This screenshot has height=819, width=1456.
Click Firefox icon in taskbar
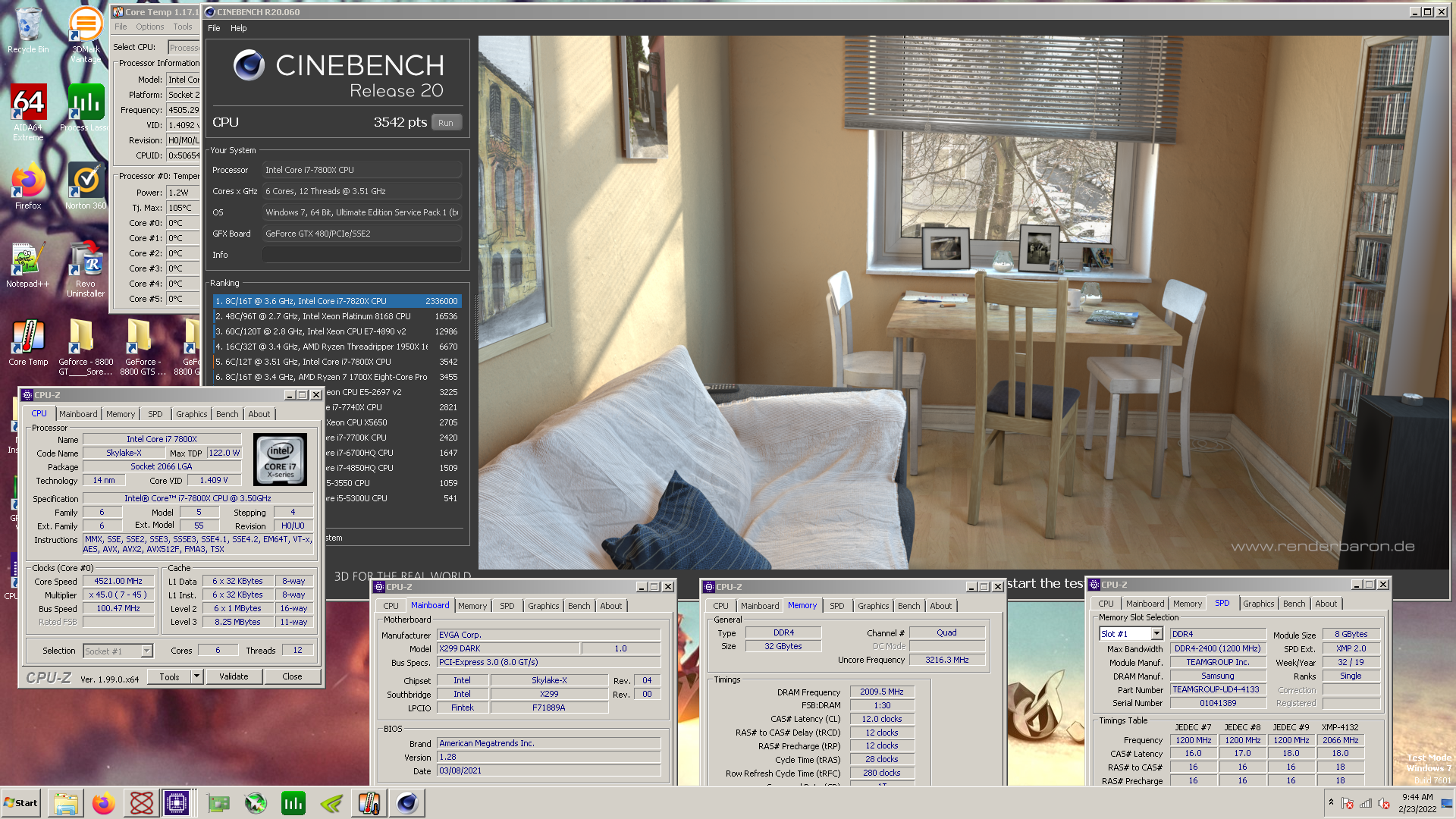tap(104, 803)
